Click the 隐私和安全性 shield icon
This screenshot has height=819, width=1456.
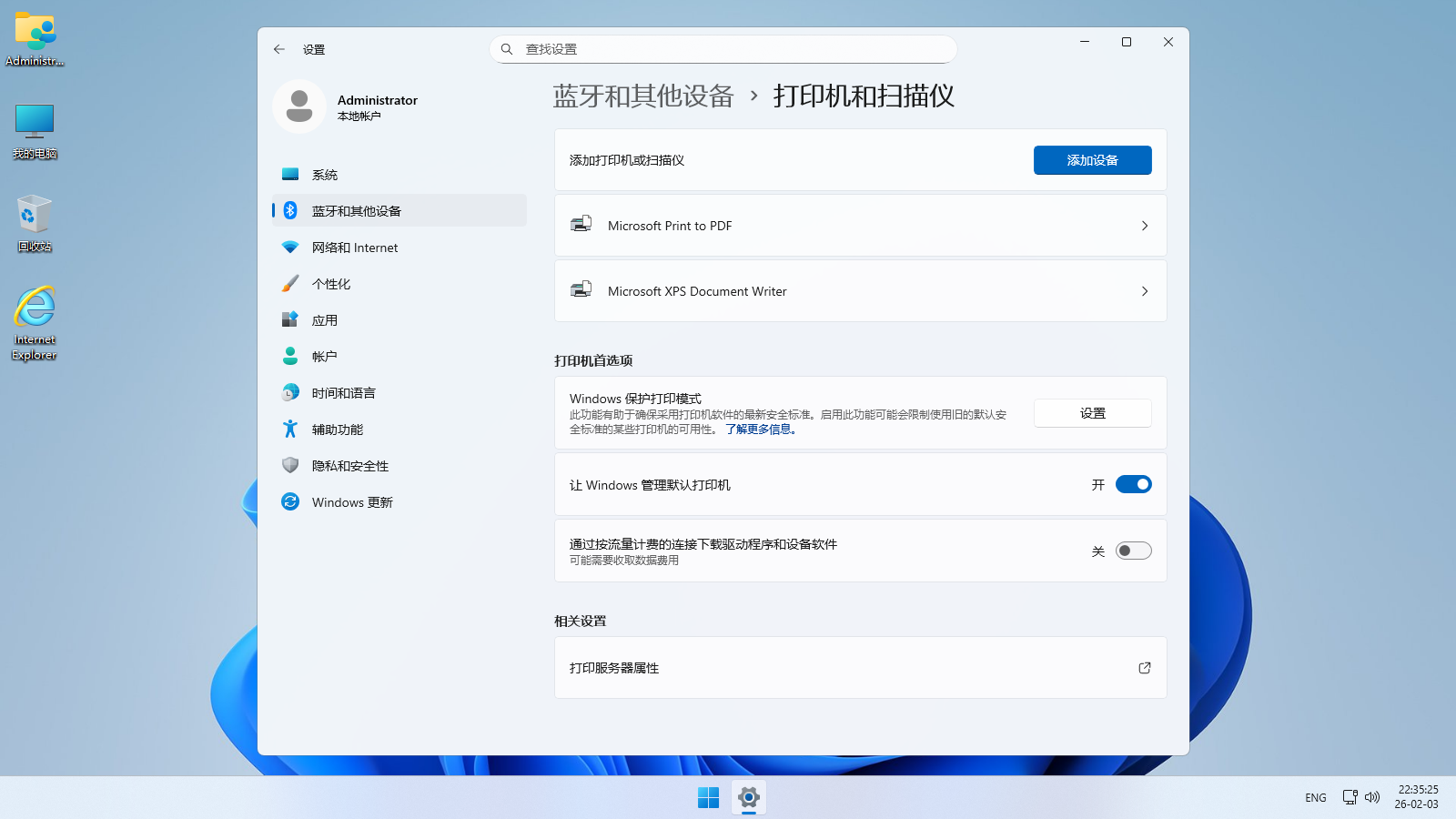290,465
